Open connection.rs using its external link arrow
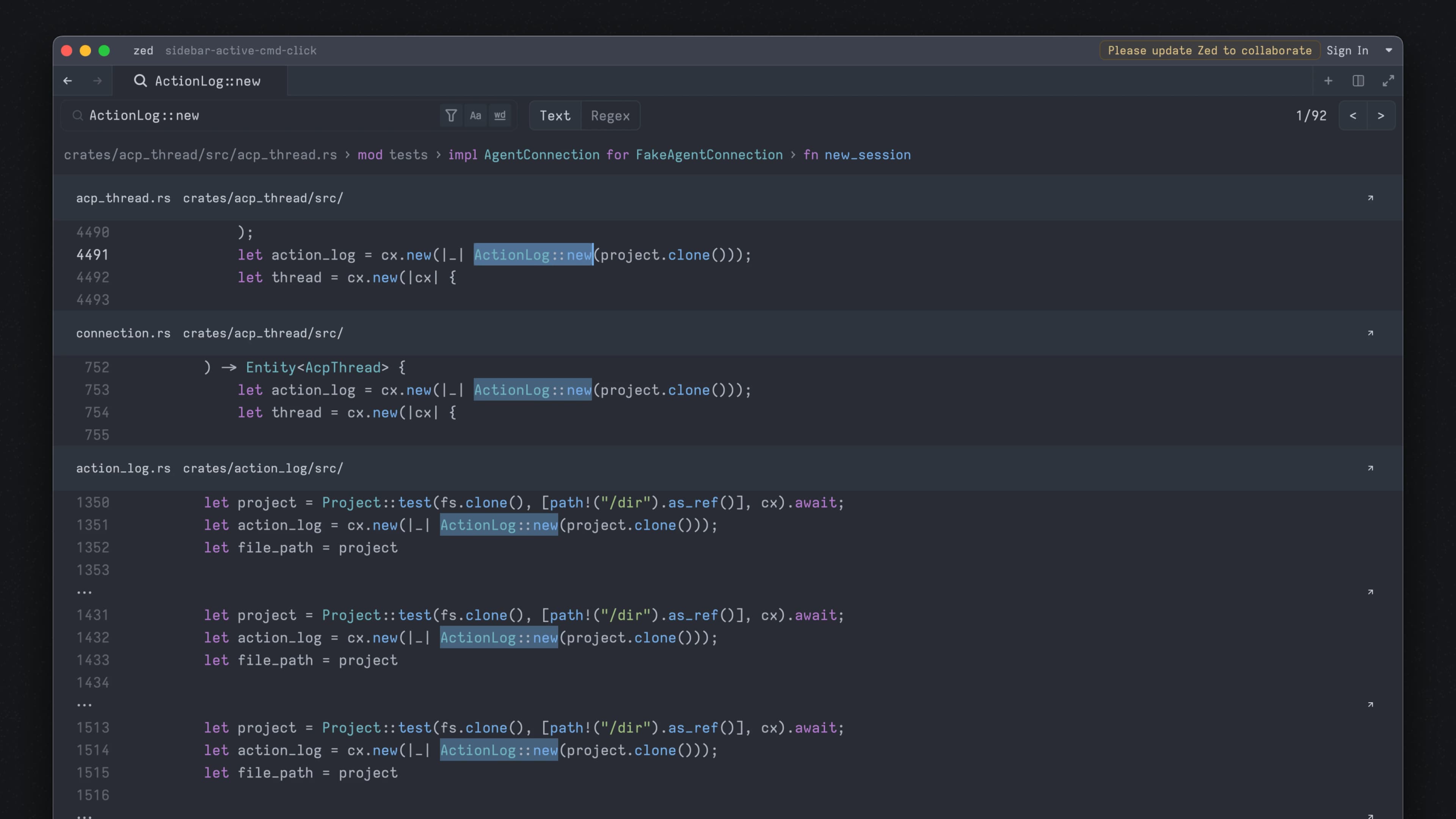This screenshot has height=819, width=1456. [1371, 333]
